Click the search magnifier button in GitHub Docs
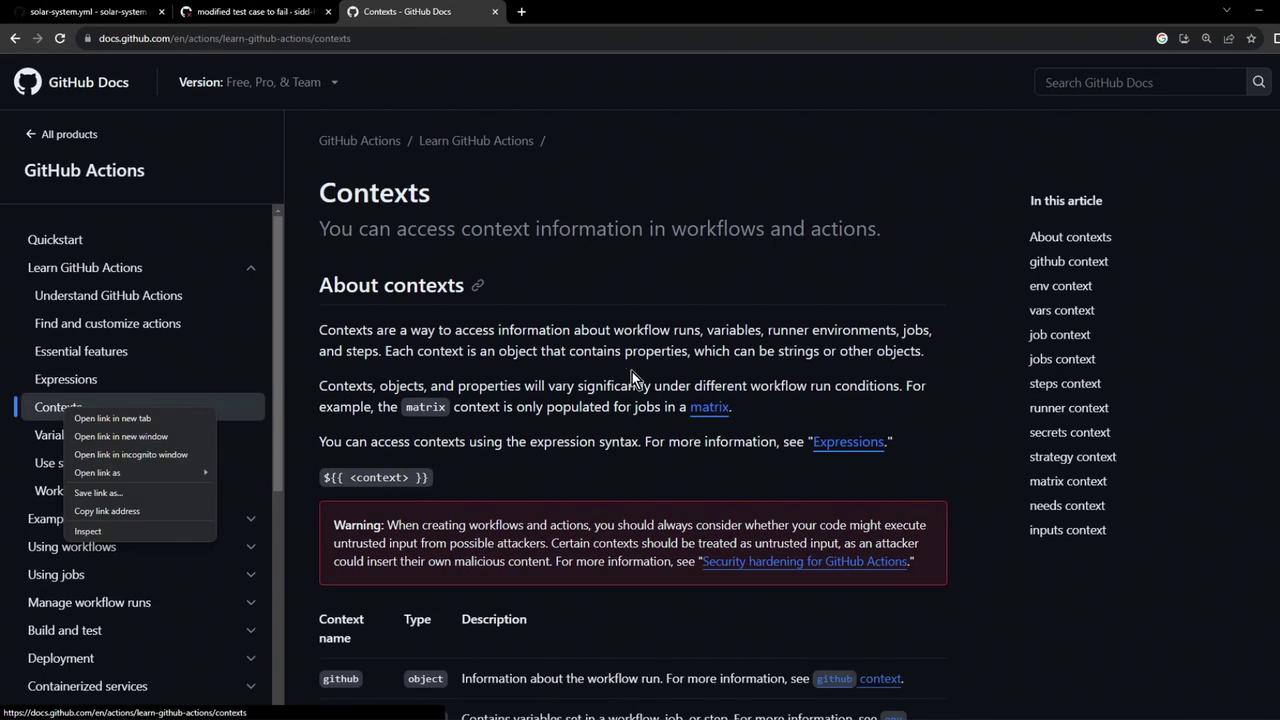 pyautogui.click(x=1259, y=82)
